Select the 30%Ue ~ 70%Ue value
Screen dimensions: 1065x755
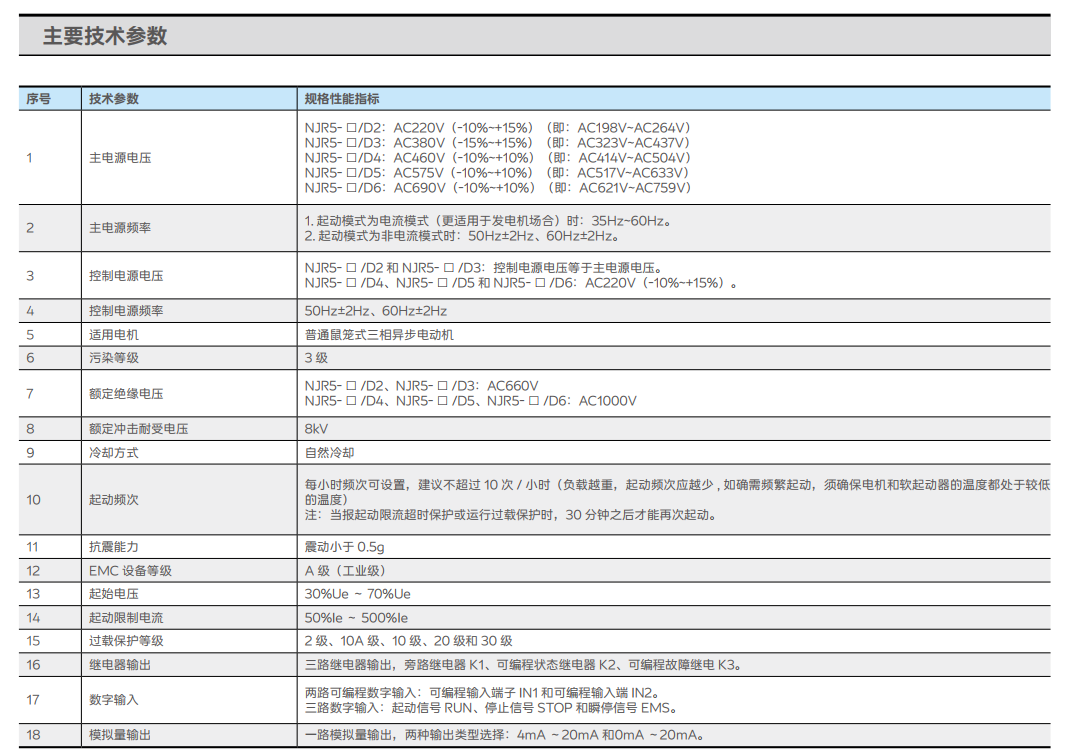coord(357,594)
